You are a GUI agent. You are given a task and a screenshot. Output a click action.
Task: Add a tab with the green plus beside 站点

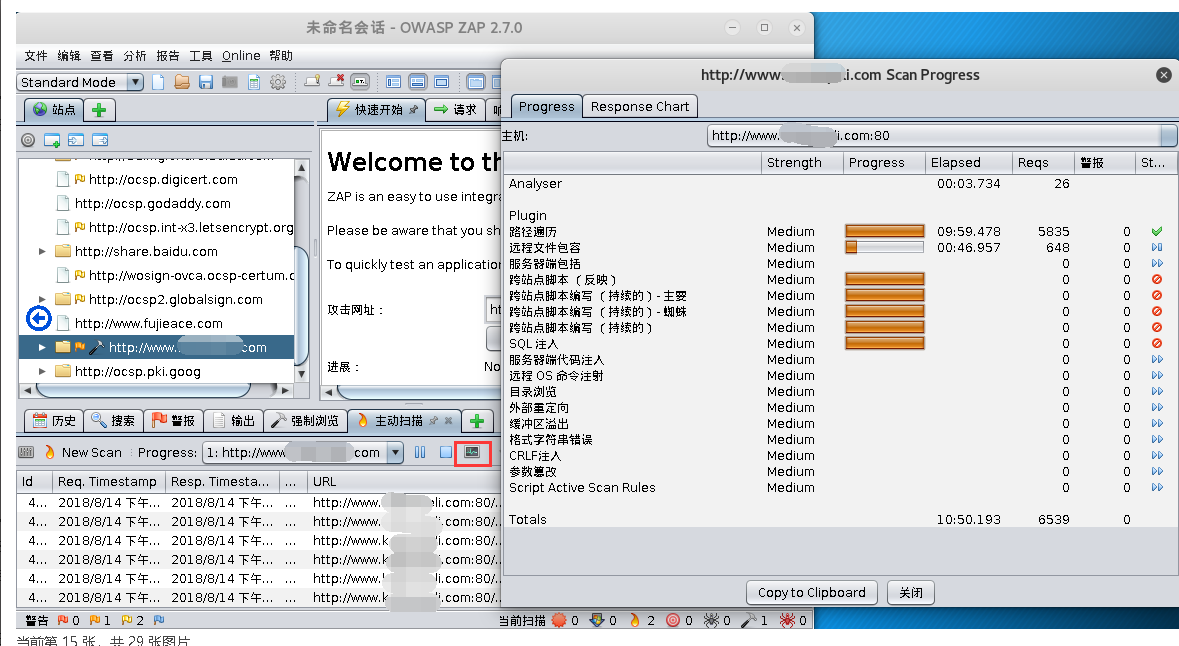point(99,110)
